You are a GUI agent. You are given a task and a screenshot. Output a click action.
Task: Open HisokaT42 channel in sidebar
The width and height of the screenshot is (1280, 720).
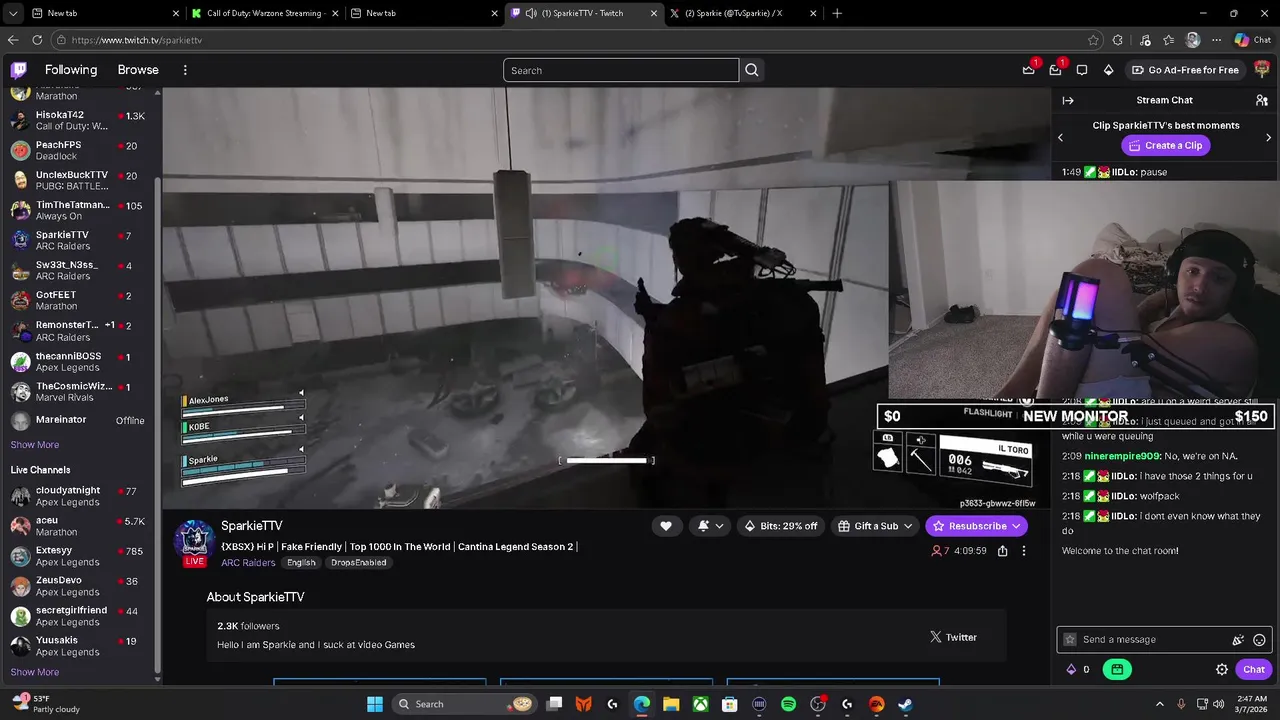click(80, 120)
